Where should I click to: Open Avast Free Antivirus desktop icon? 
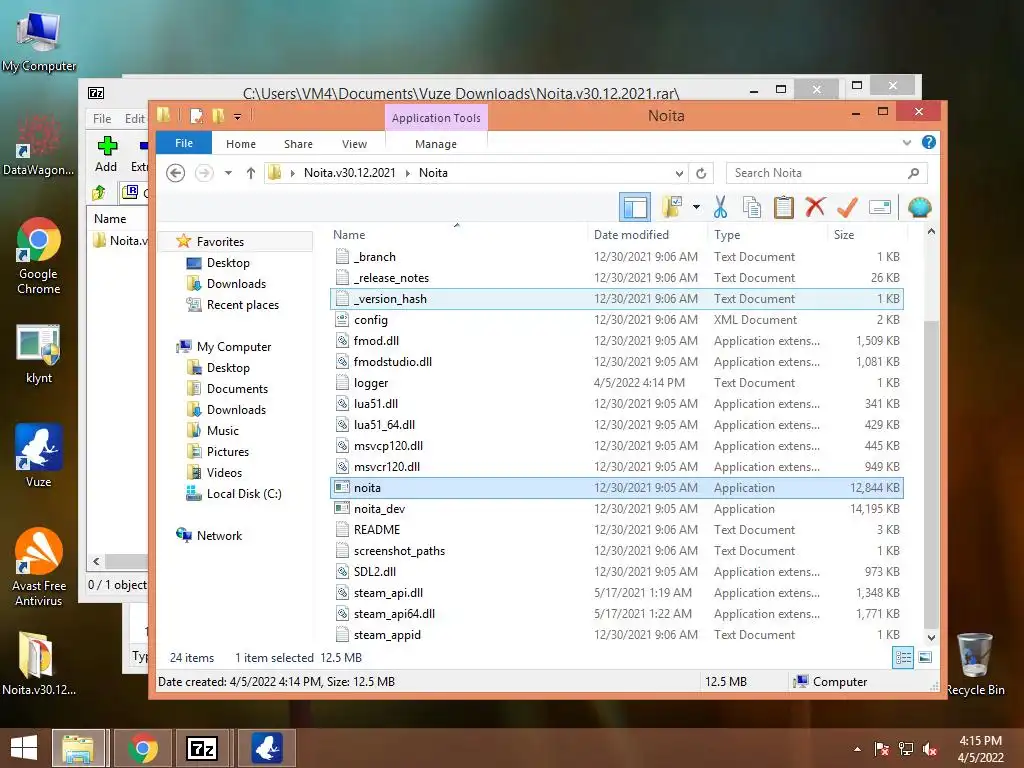tap(39, 567)
